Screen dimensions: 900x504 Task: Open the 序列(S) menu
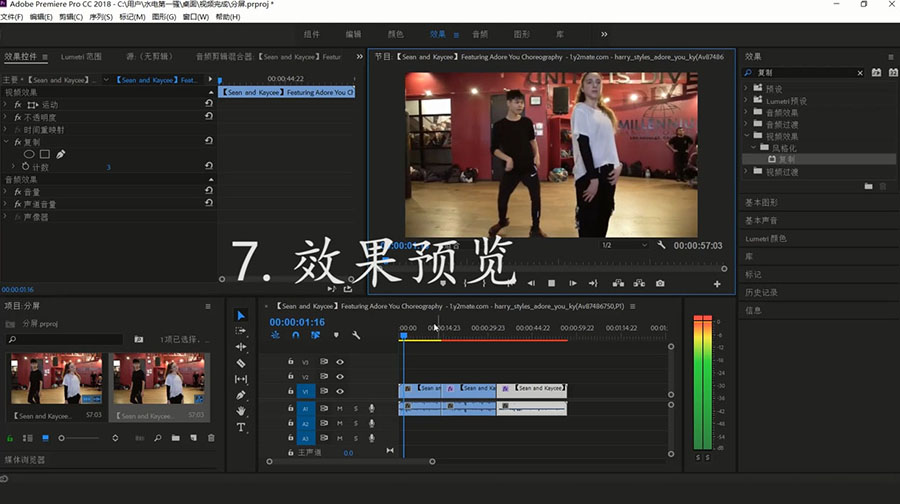(x=101, y=17)
